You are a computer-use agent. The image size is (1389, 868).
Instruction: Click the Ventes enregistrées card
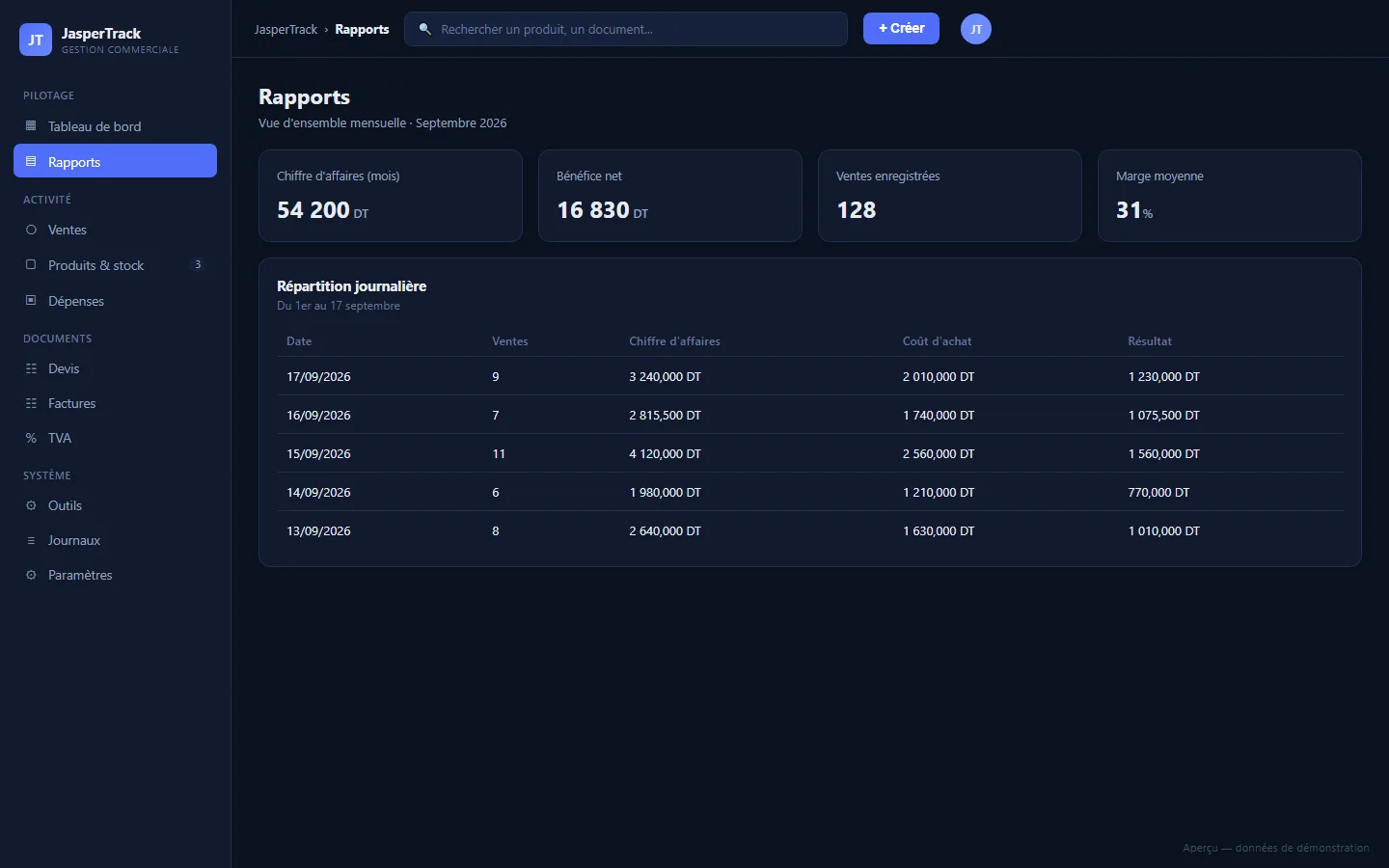point(950,196)
